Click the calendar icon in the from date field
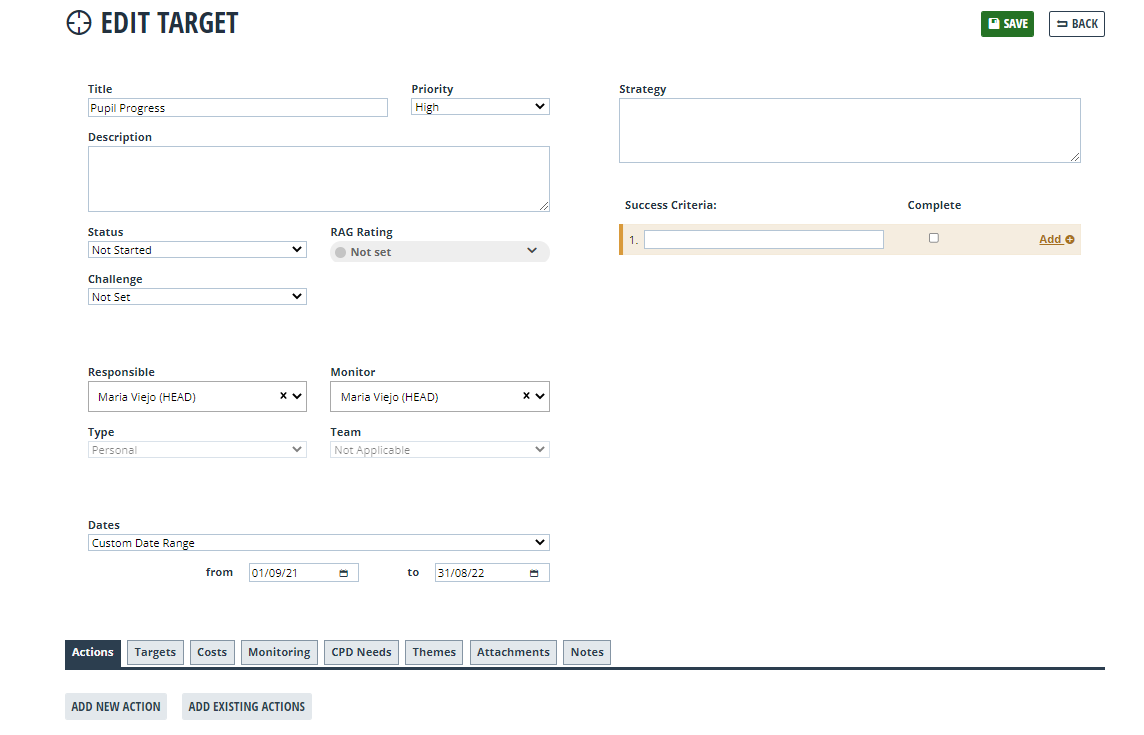The width and height of the screenshot is (1144, 735). 344,574
